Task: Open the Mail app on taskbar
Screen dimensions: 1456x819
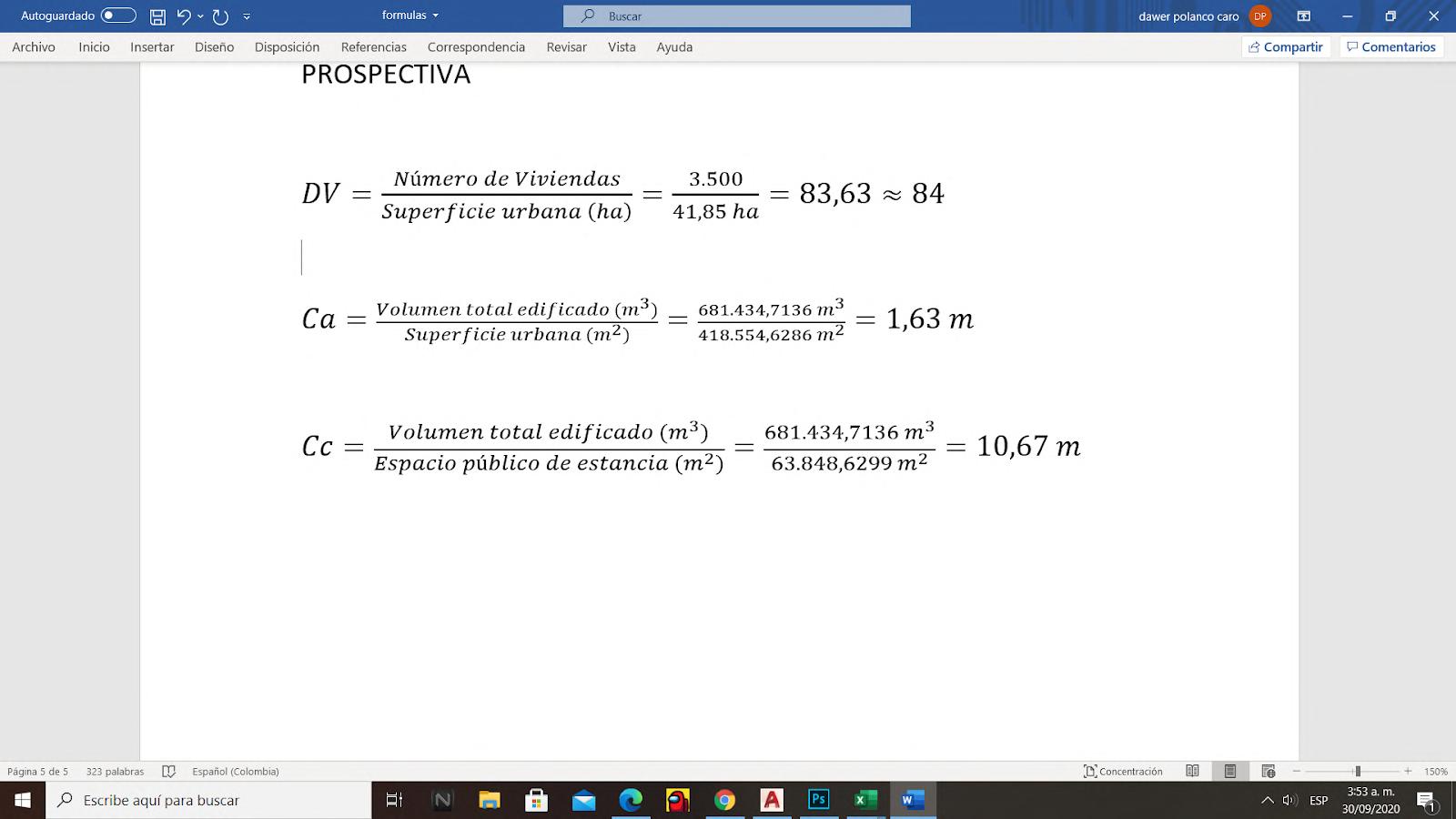Action: tap(583, 800)
